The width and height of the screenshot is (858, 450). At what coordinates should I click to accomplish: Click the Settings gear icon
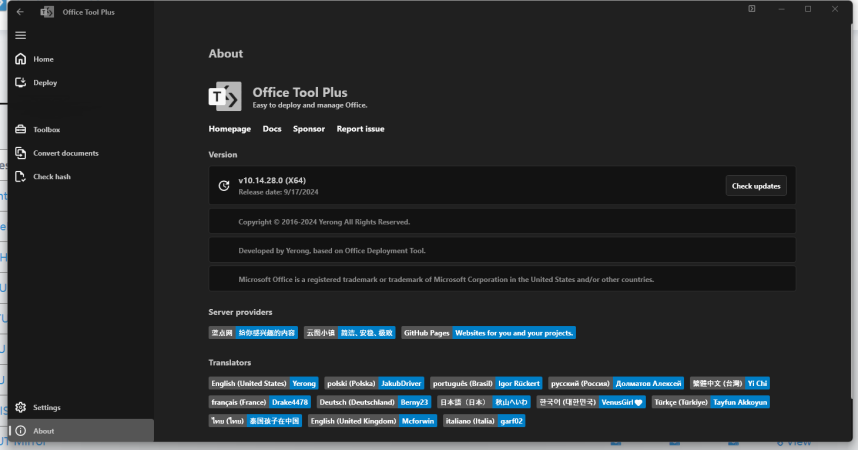[x=21, y=407]
